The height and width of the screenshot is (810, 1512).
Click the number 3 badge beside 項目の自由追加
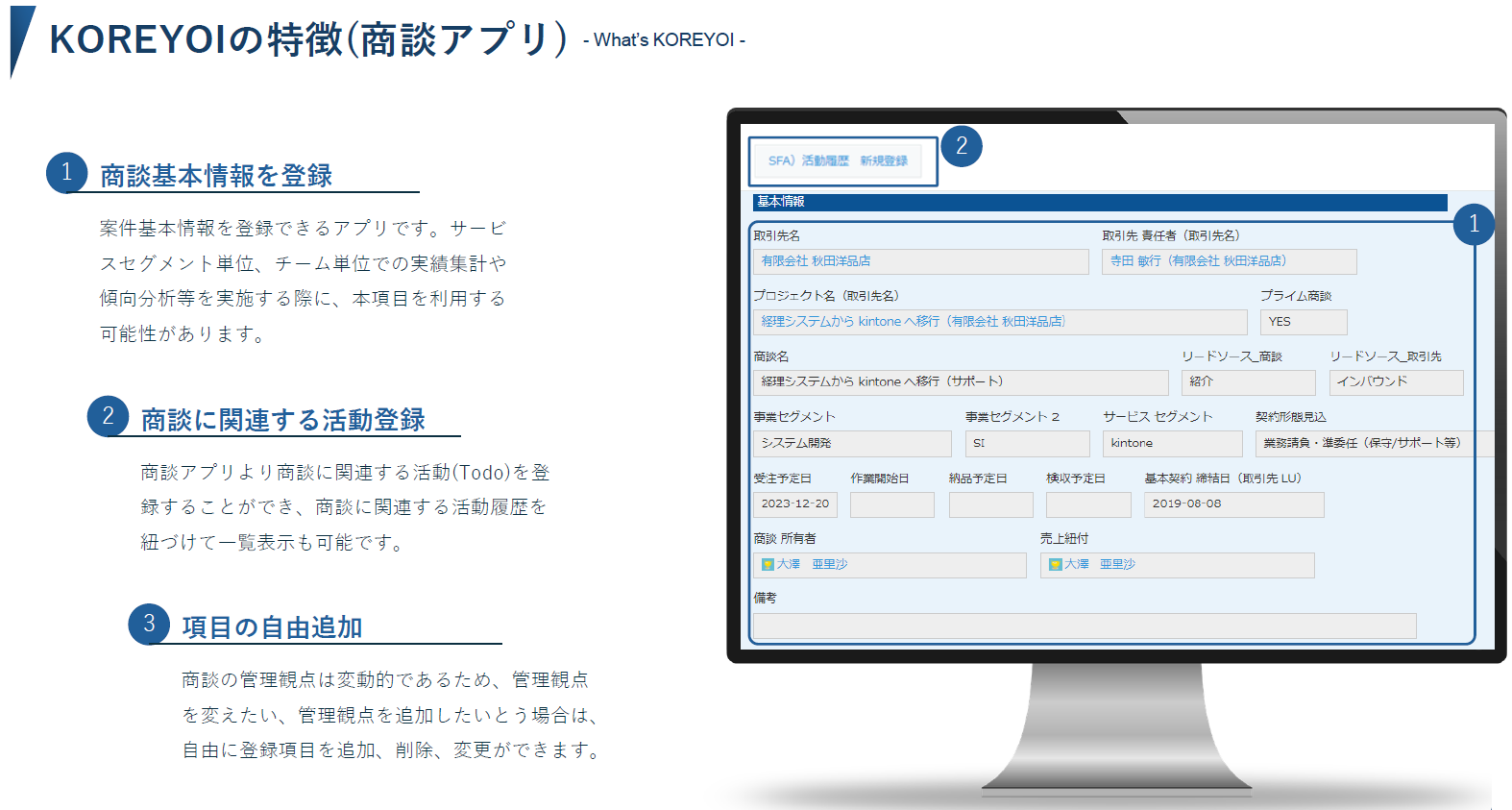149,624
